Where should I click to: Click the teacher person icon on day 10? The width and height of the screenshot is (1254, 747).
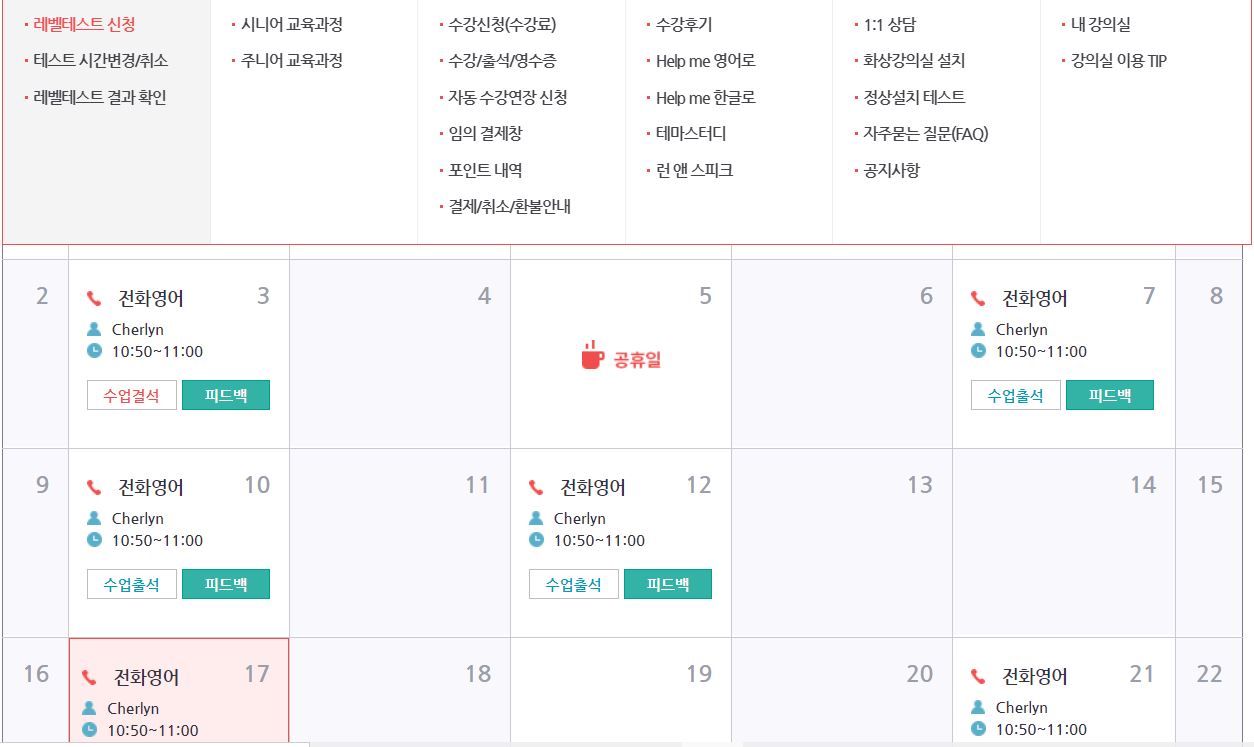point(94,518)
